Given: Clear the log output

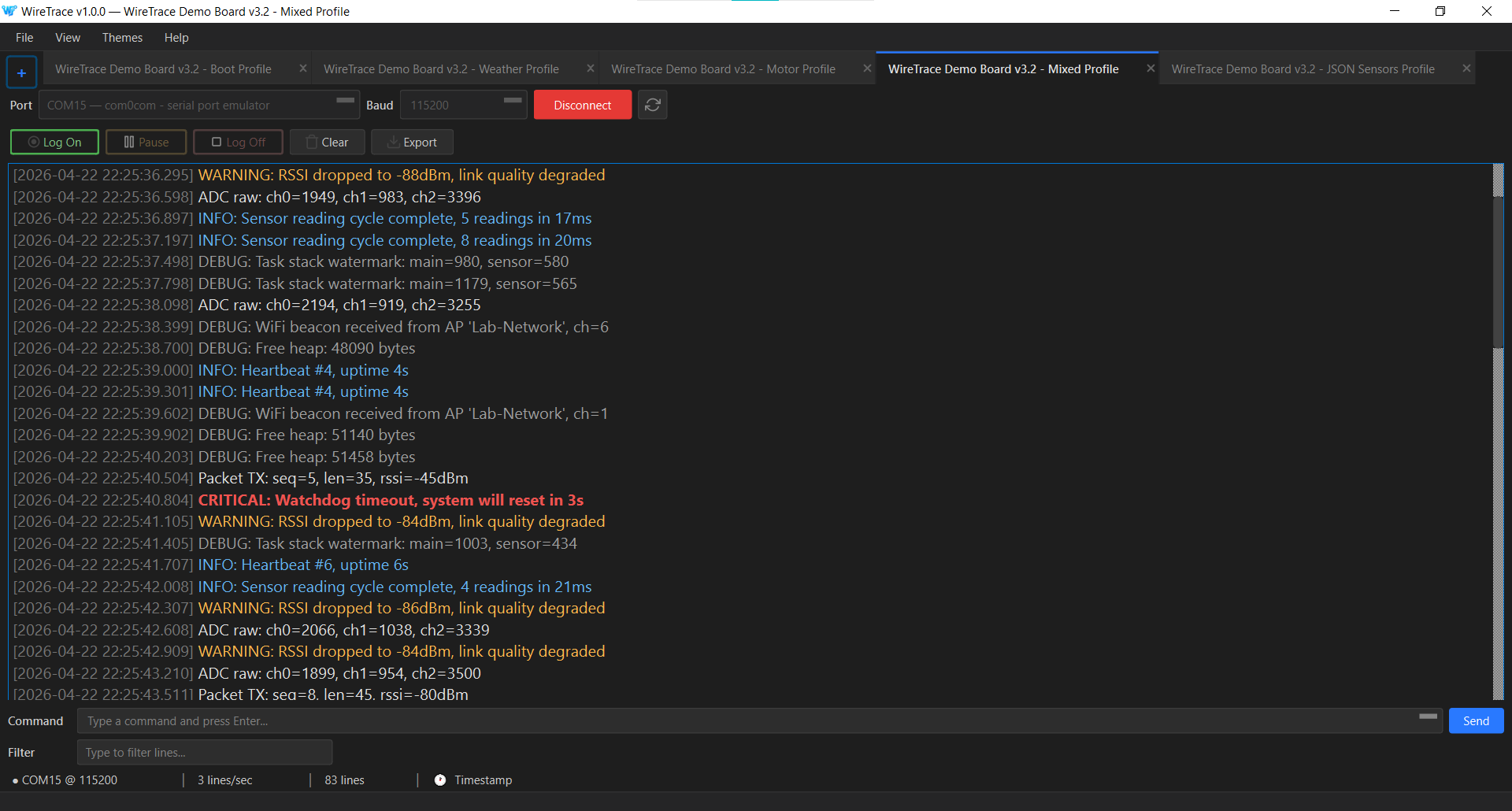Looking at the screenshot, I should click(x=327, y=142).
